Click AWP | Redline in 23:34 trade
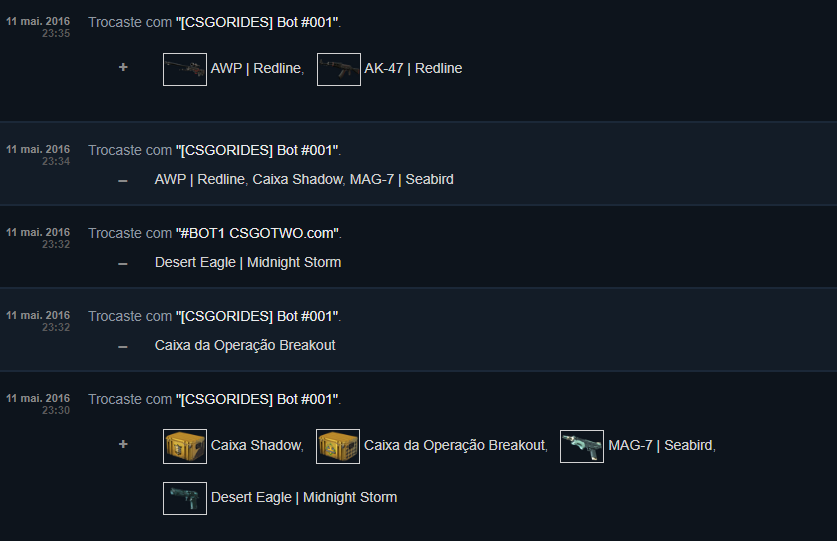This screenshot has width=837, height=541. (200, 179)
